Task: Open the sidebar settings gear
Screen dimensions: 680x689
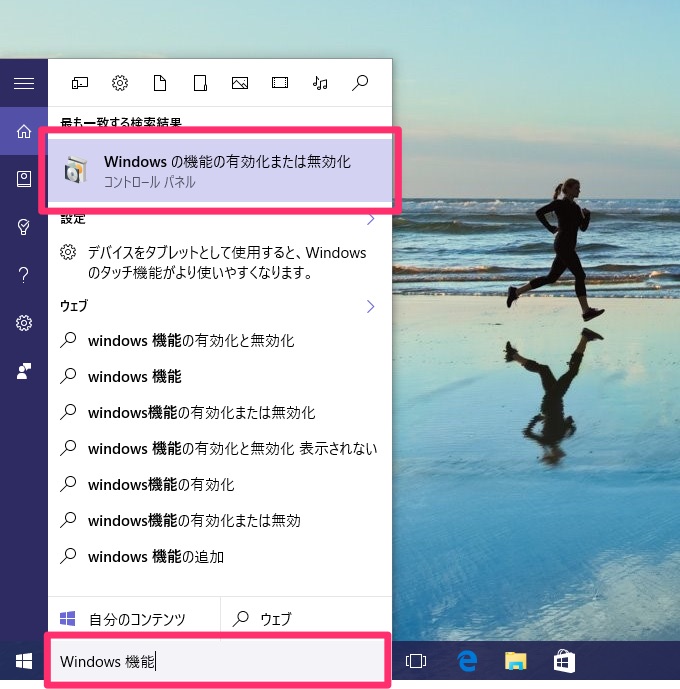Action: [24, 323]
